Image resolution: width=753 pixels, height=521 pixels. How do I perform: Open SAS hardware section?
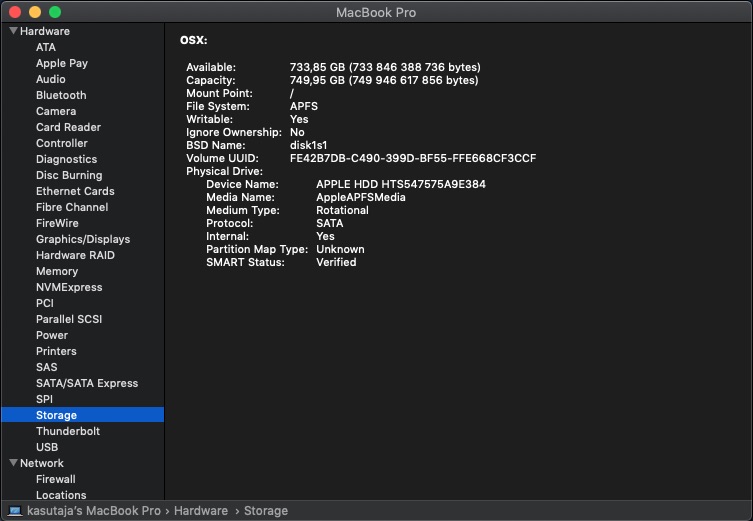point(46,367)
